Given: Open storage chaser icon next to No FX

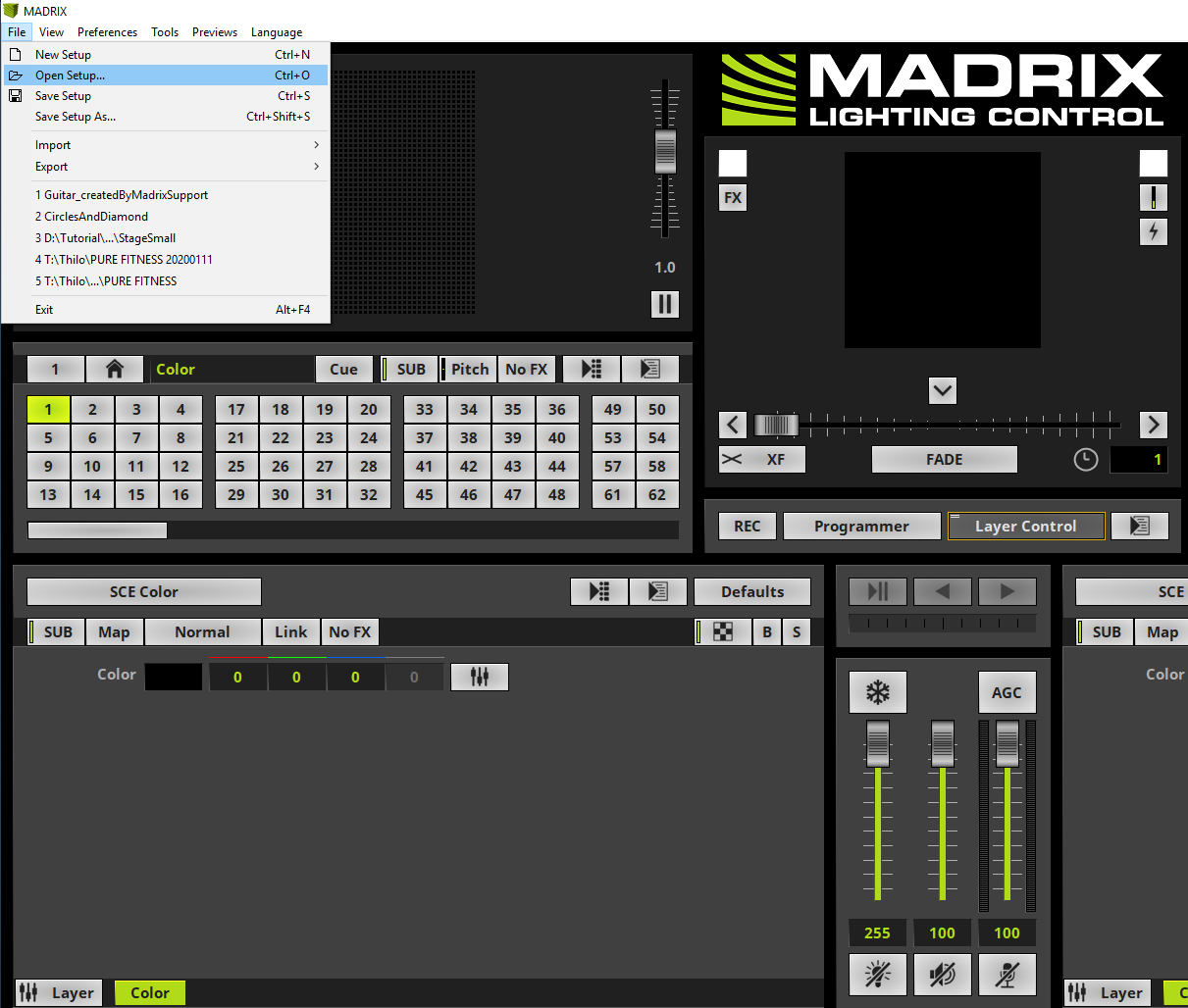Looking at the screenshot, I should [592, 369].
